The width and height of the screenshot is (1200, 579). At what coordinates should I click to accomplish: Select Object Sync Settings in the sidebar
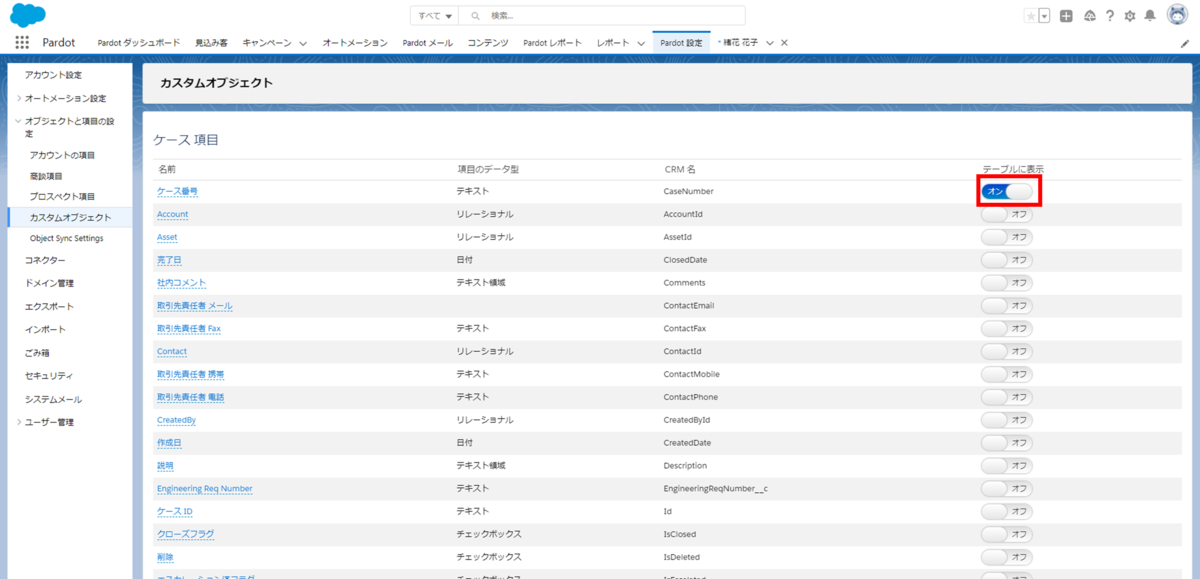click(x=67, y=238)
